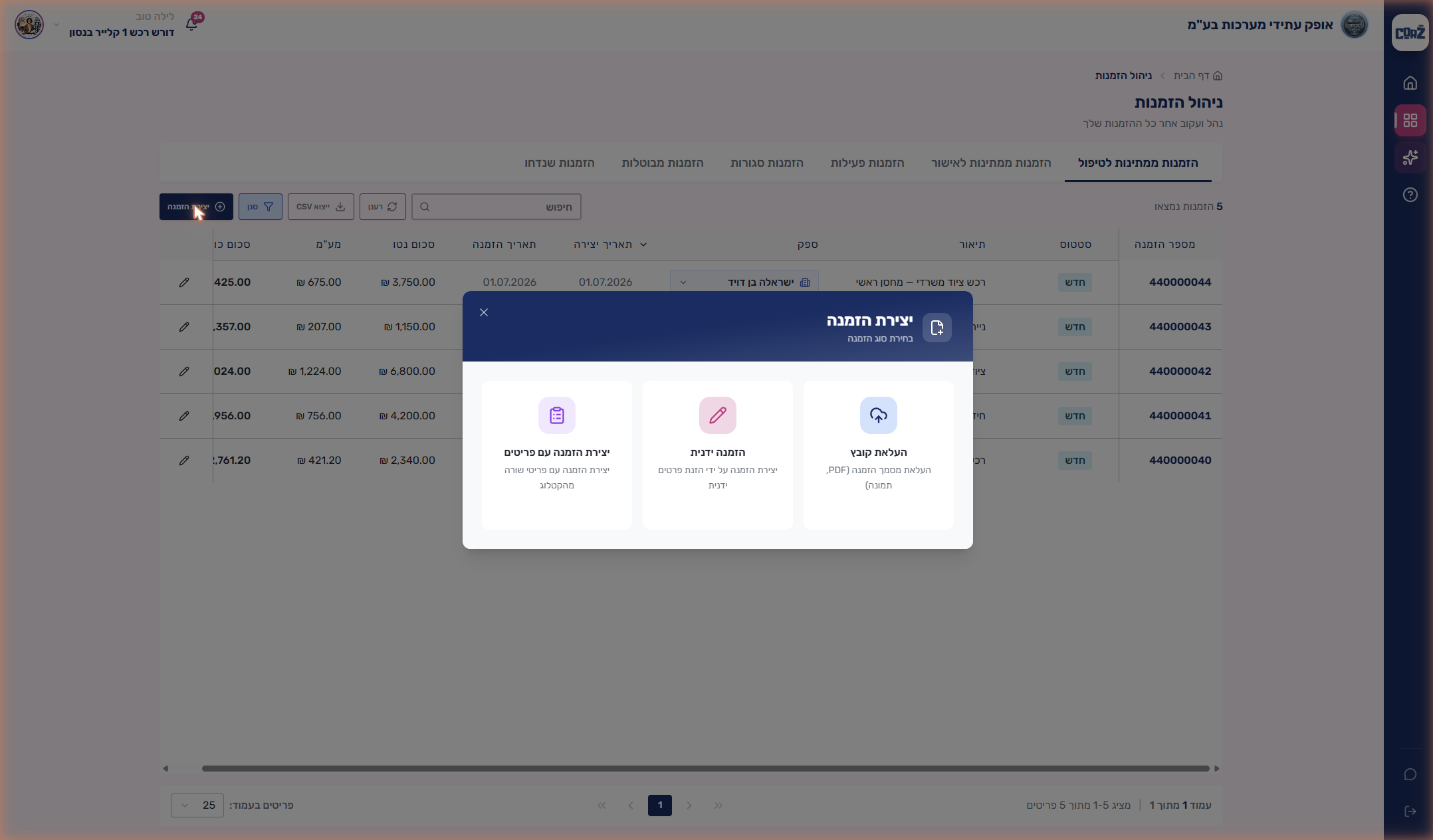This screenshot has height=840, width=1433.
Task: Click the scrollbar's left arrow
Action: (165, 769)
